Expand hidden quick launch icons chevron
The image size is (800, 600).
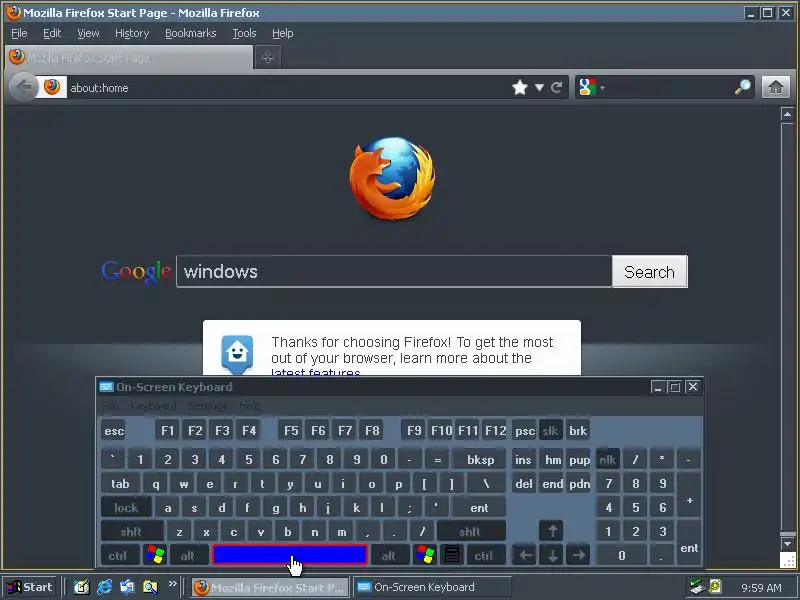(x=172, y=583)
